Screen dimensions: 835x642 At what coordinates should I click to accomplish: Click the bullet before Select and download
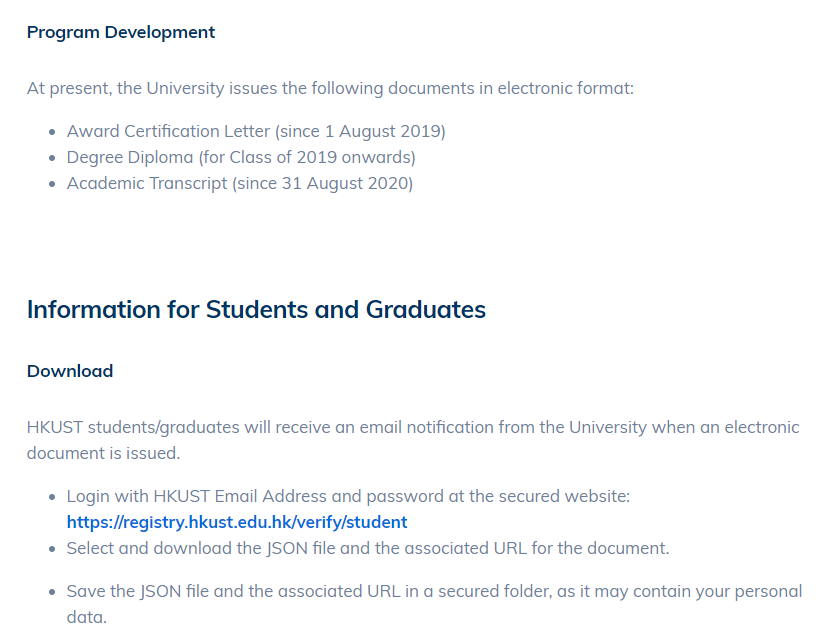[x=52, y=549]
